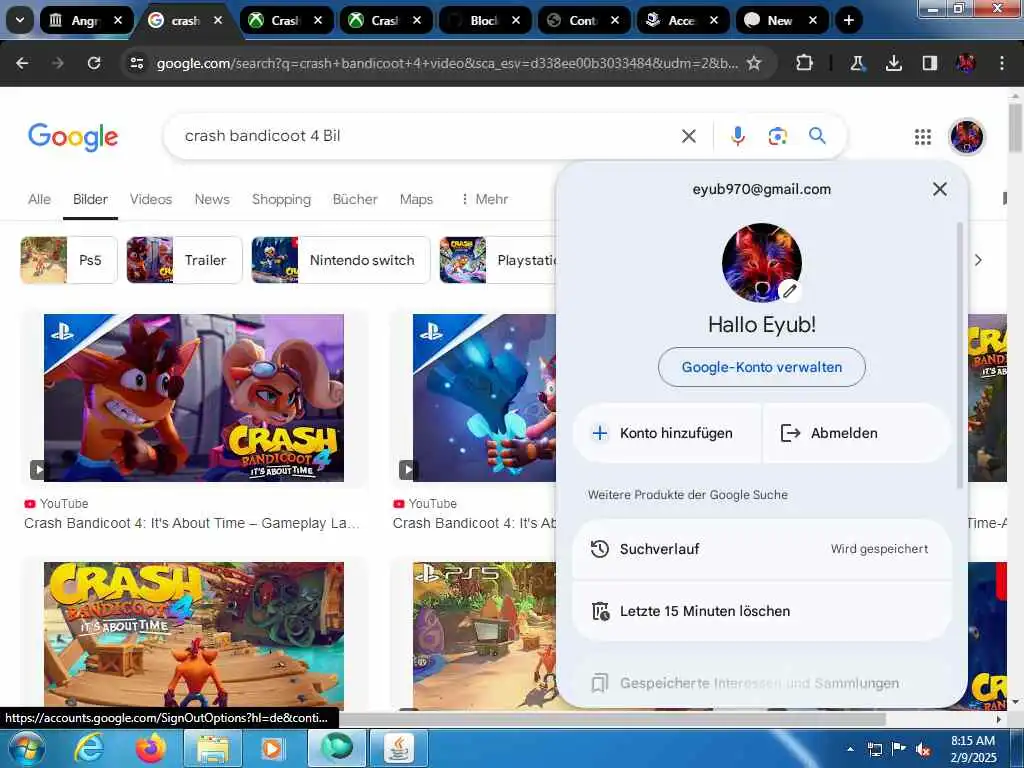Screen dimensions: 1024x768
Task: Open the Google logo homepage
Action: (x=73, y=136)
